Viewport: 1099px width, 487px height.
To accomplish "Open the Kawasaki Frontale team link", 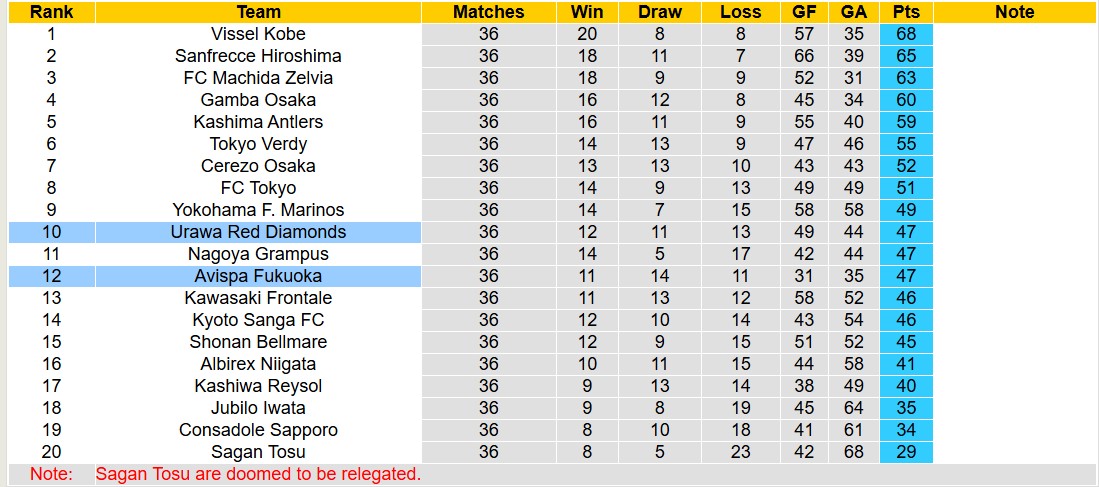I will 258,298.
